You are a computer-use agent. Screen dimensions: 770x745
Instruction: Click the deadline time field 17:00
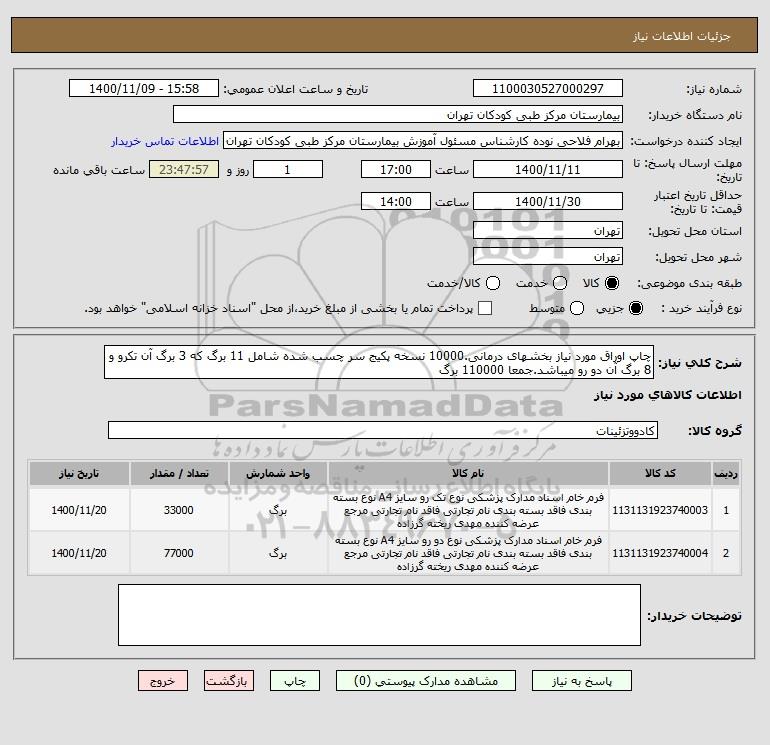[396, 170]
